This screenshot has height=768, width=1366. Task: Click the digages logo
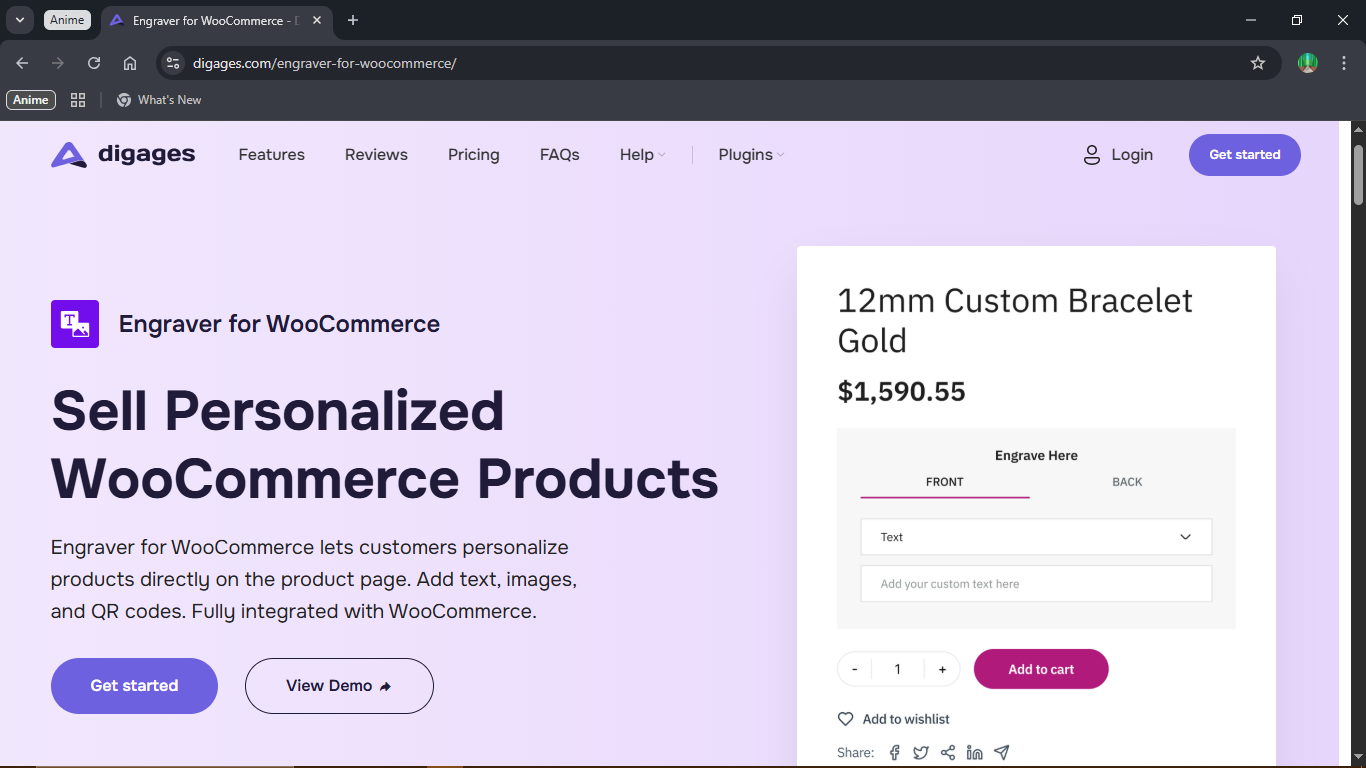(123, 155)
